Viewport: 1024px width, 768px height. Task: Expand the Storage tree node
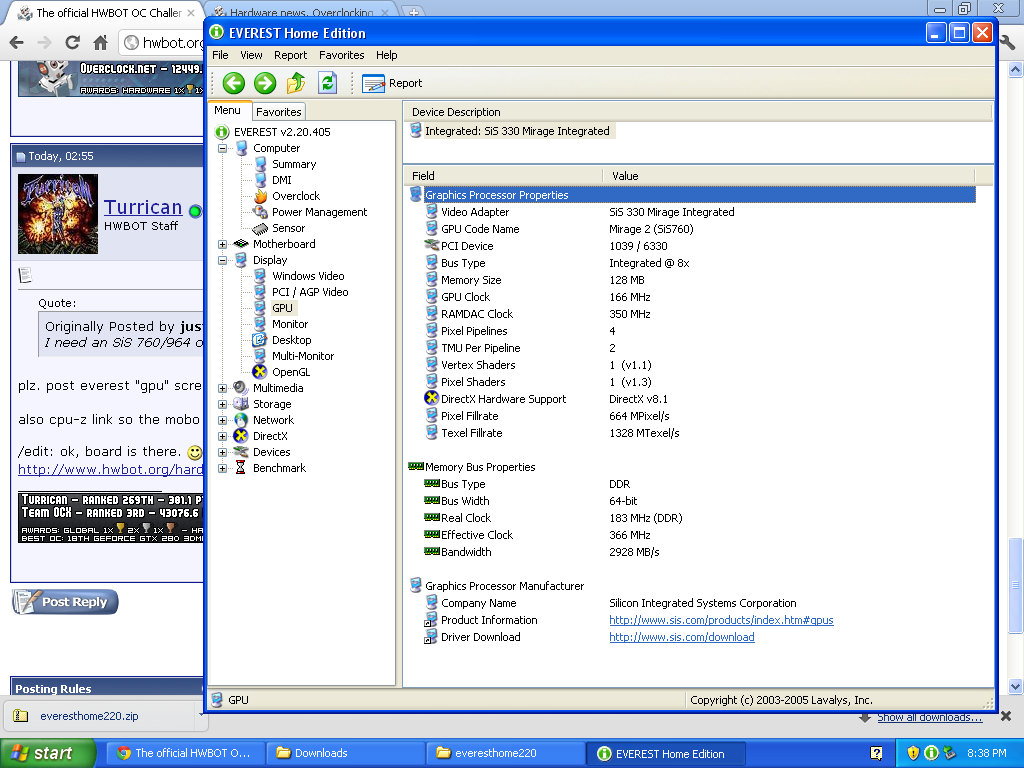click(x=222, y=404)
